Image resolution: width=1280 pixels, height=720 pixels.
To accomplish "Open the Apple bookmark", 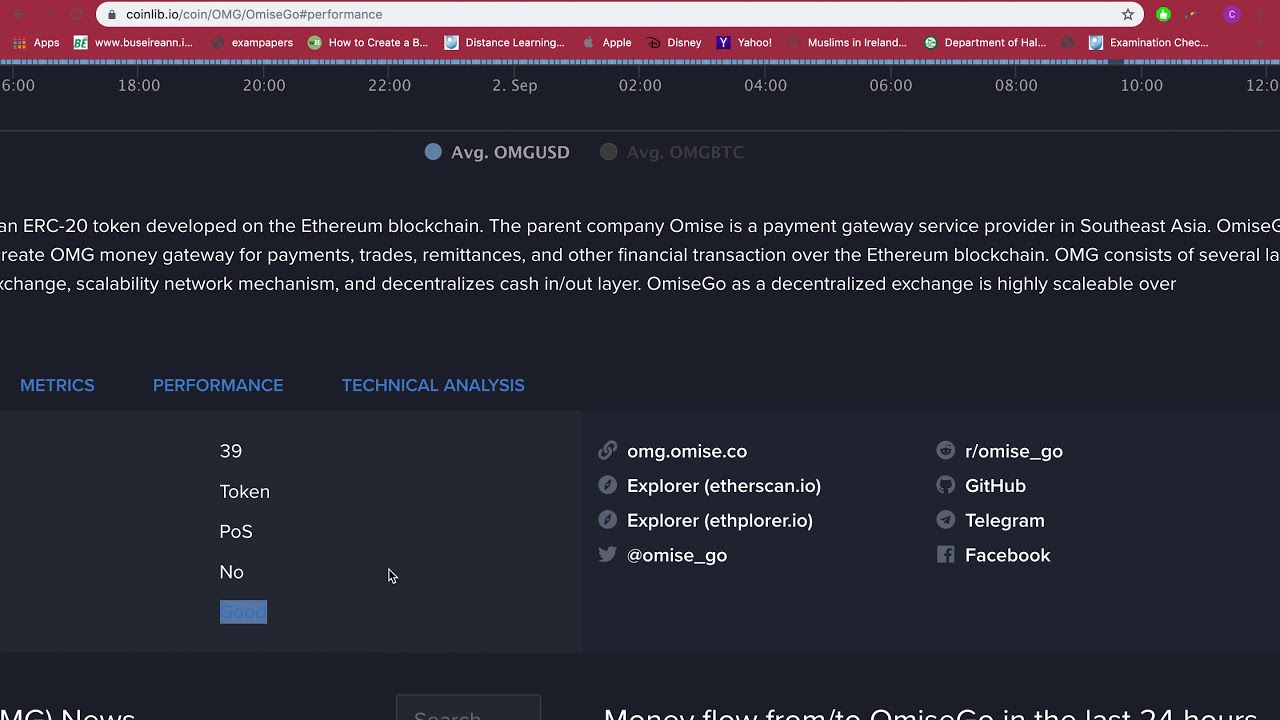I will (x=607, y=43).
